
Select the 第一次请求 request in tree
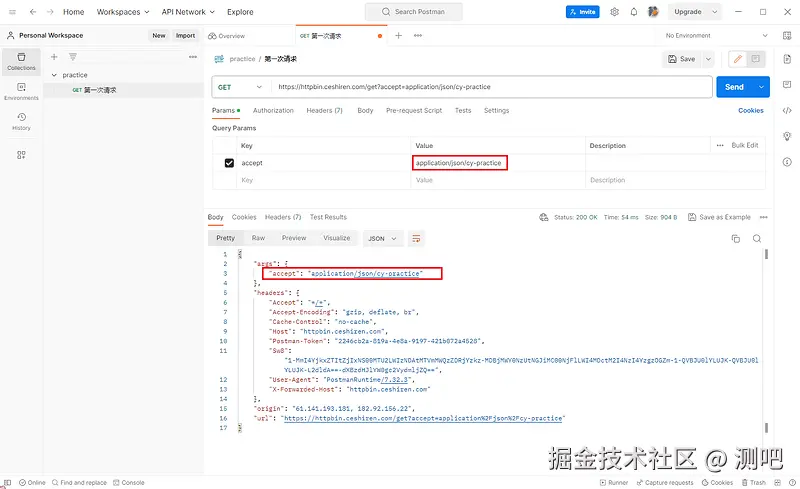coord(123,90)
